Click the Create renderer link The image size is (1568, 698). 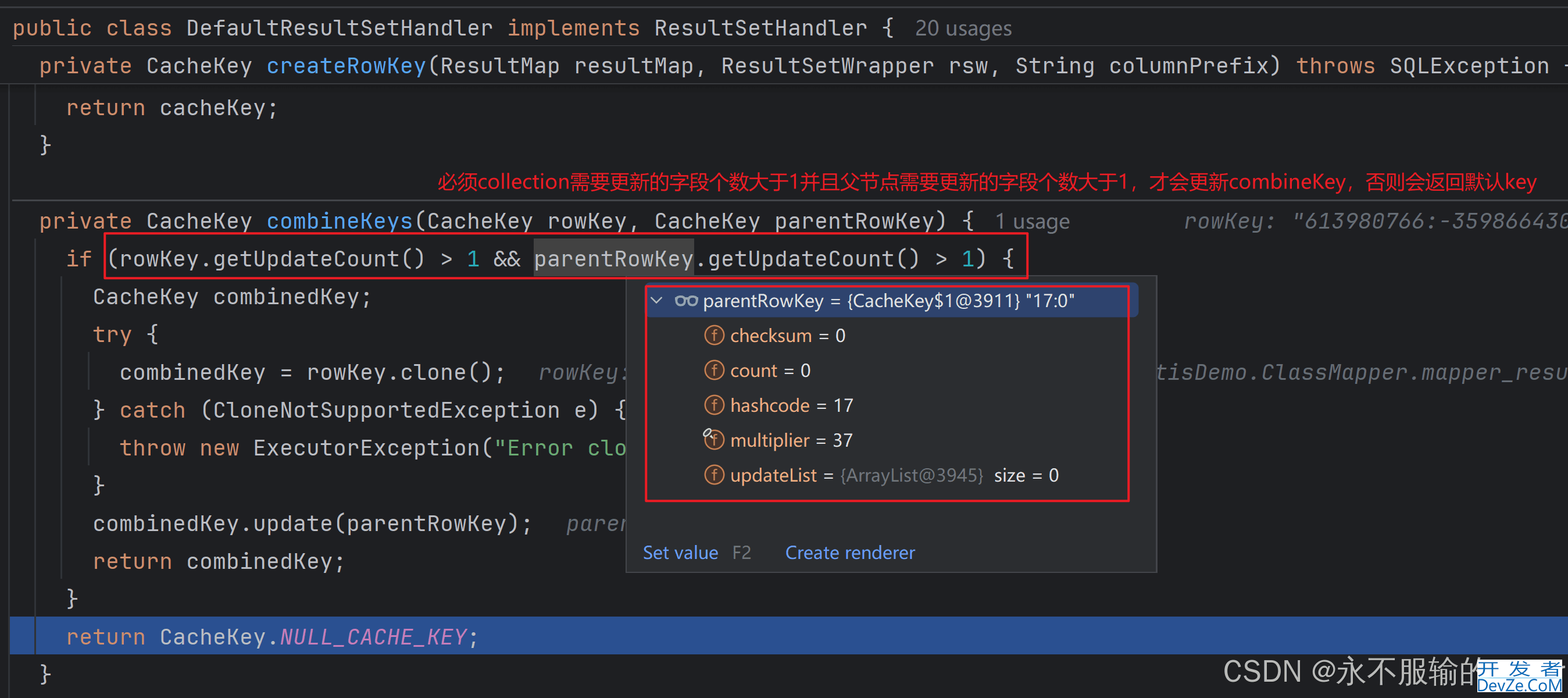point(850,553)
